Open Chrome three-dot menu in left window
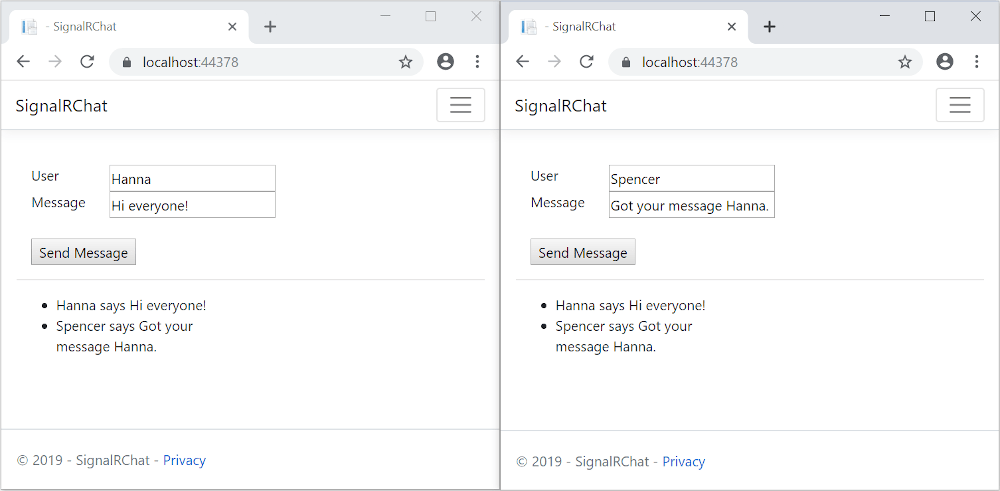1000x491 pixels. [477, 62]
